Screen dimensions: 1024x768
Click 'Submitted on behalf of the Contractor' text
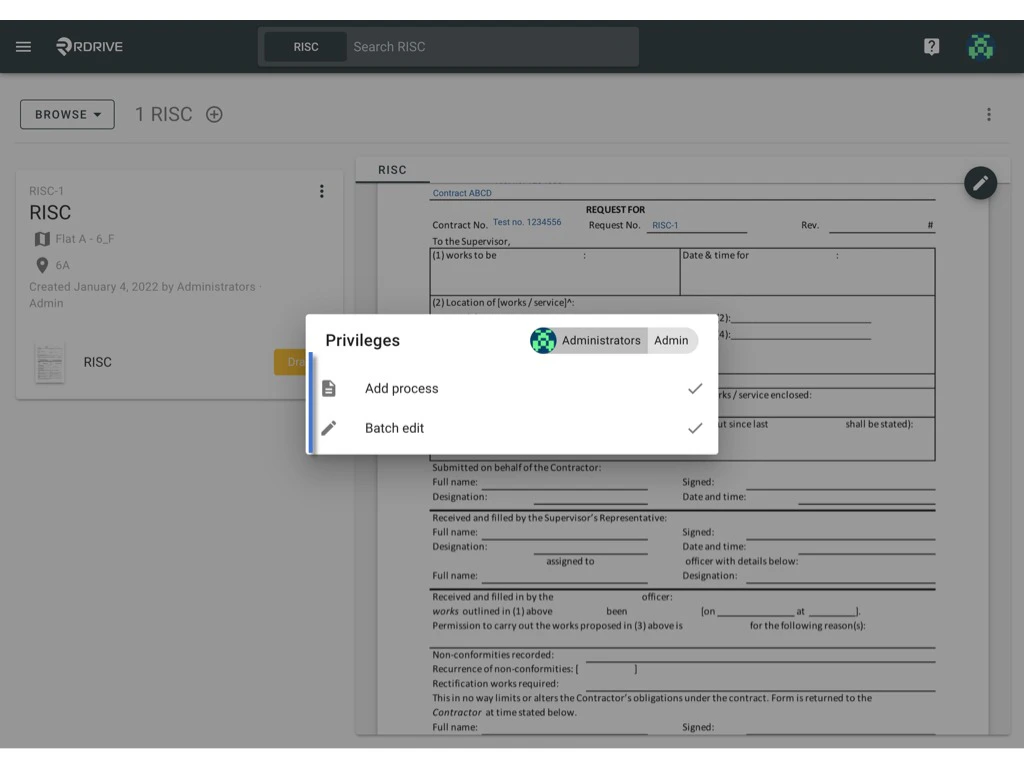517,468
